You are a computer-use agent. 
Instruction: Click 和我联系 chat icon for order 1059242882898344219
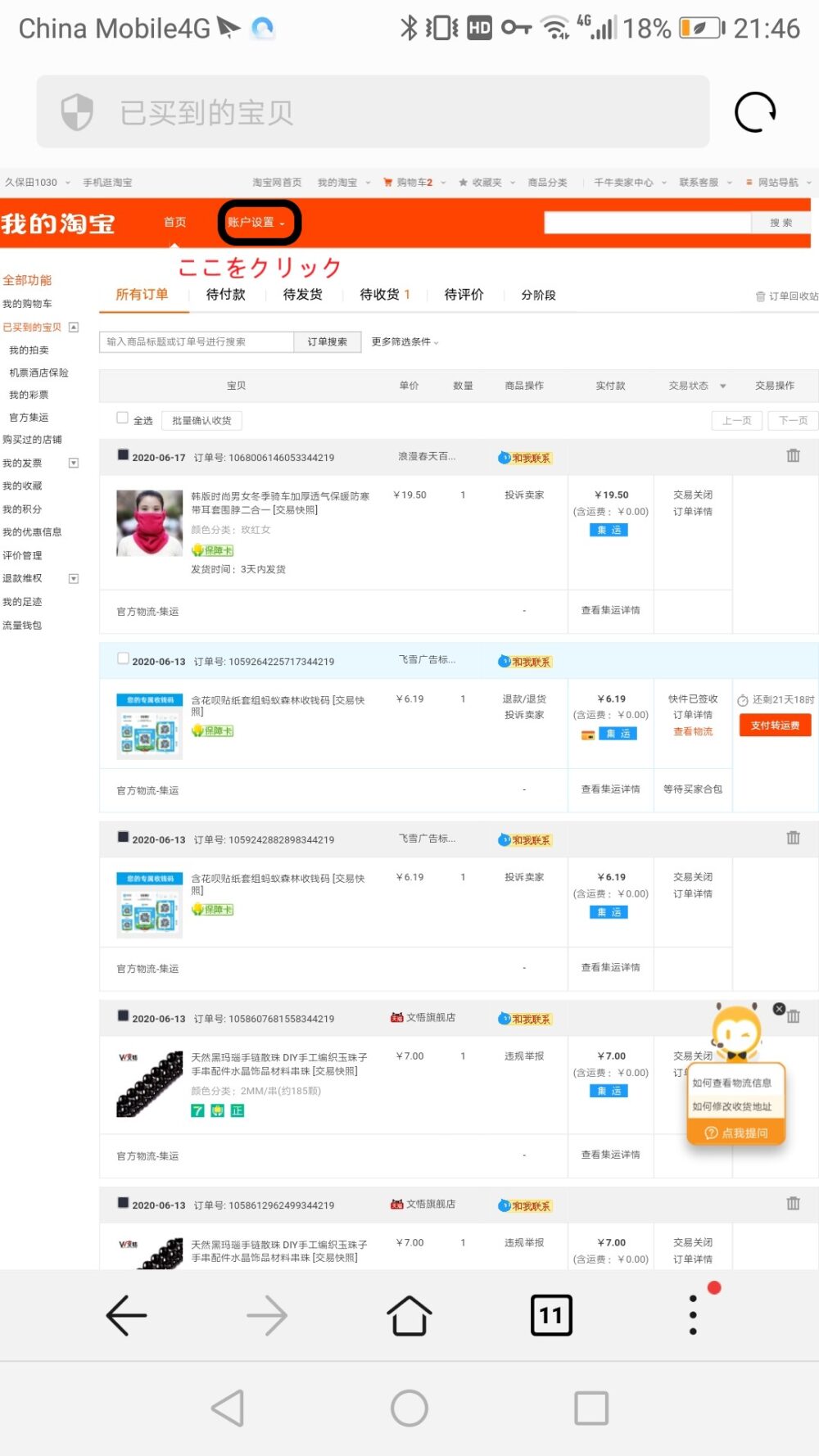[x=525, y=840]
